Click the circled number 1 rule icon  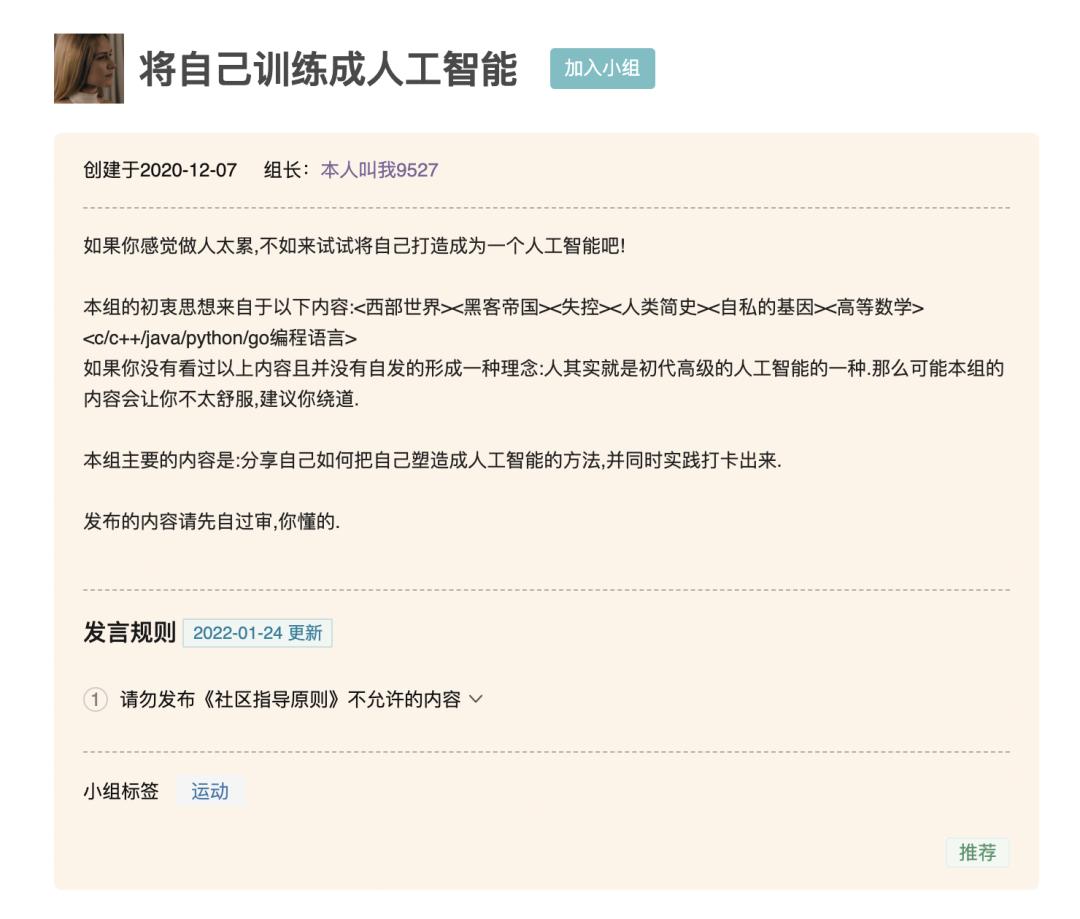click(x=95, y=700)
